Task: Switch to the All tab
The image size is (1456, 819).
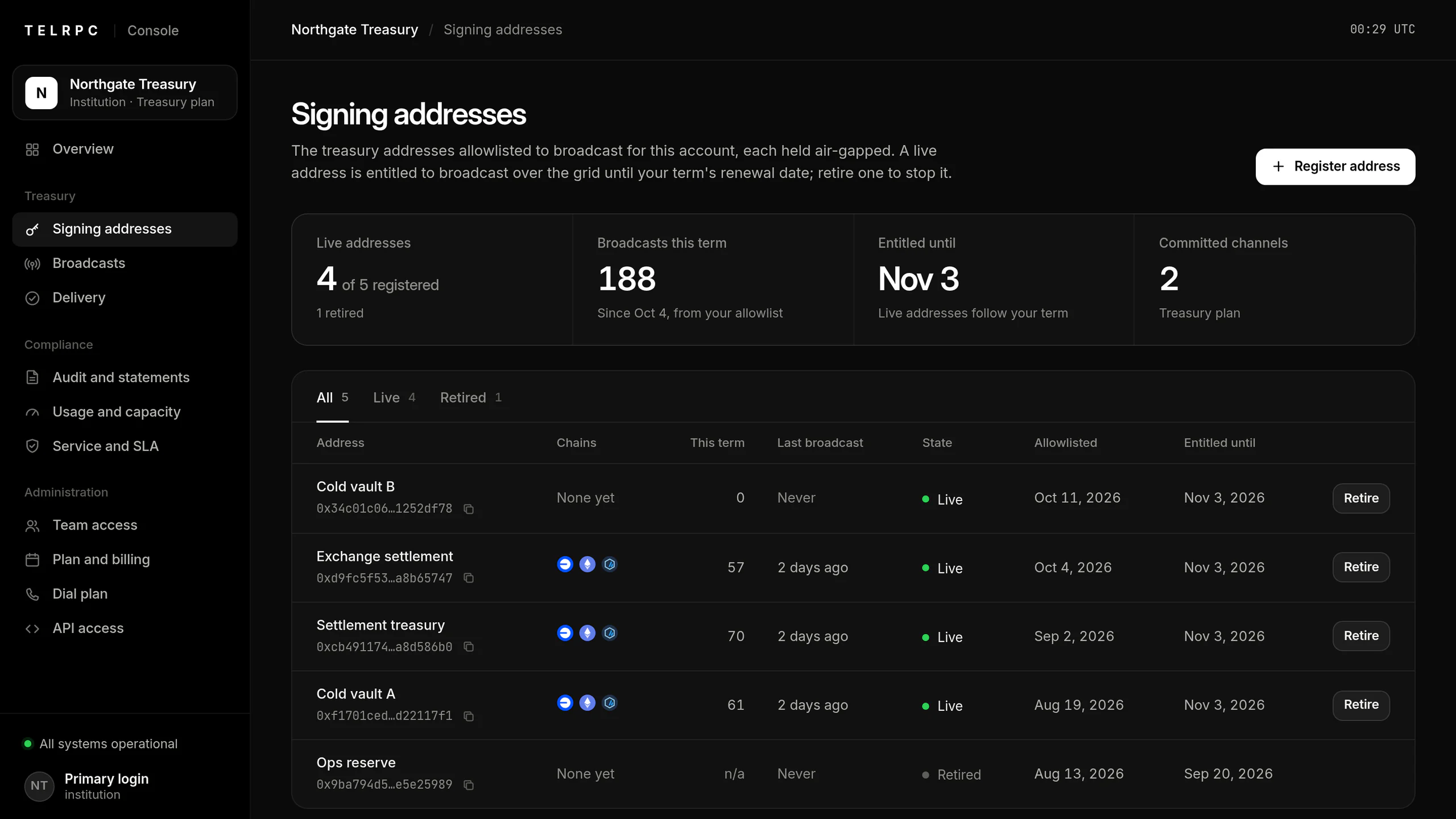Action: tap(332, 398)
